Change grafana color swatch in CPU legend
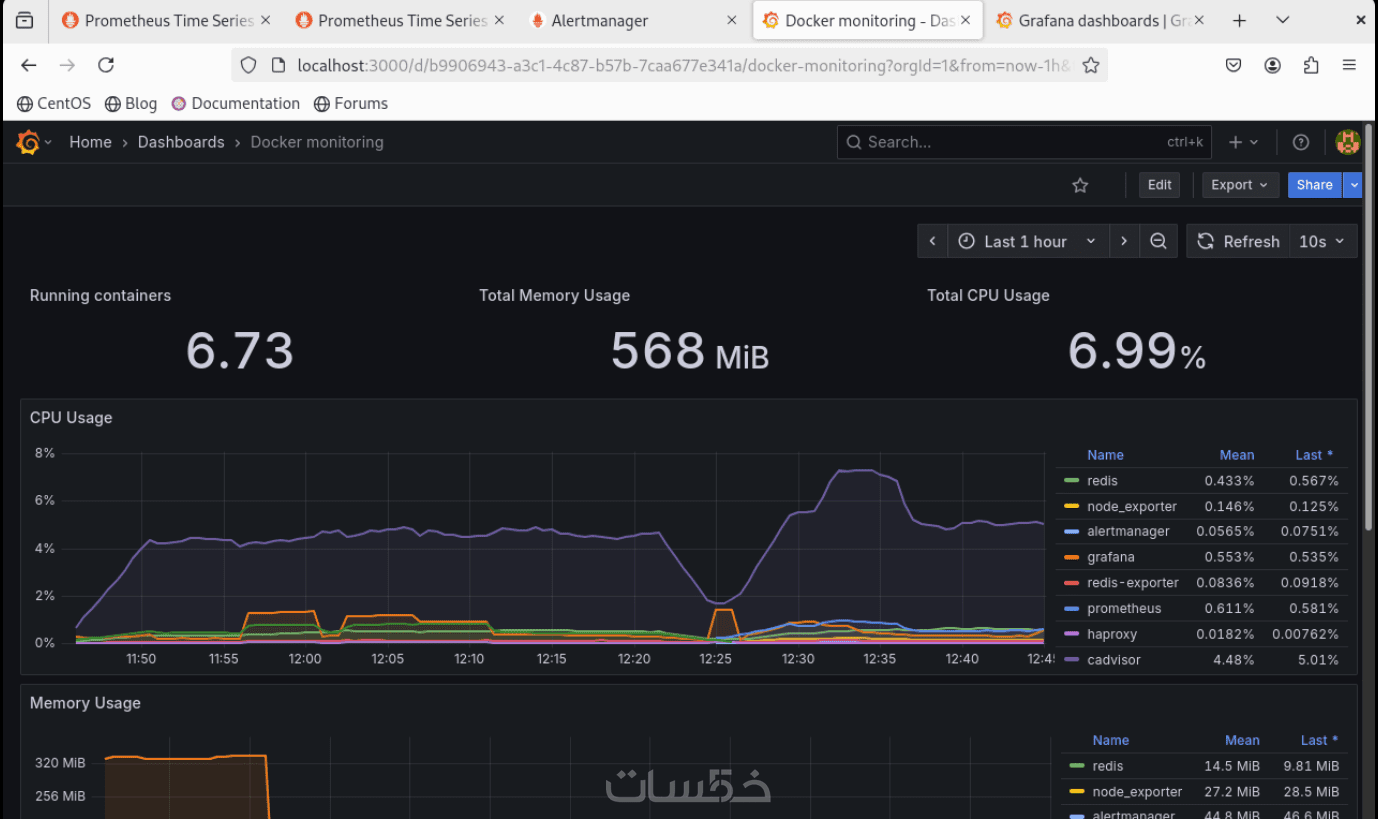Screen dimensions: 1378x819 [1072, 557]
